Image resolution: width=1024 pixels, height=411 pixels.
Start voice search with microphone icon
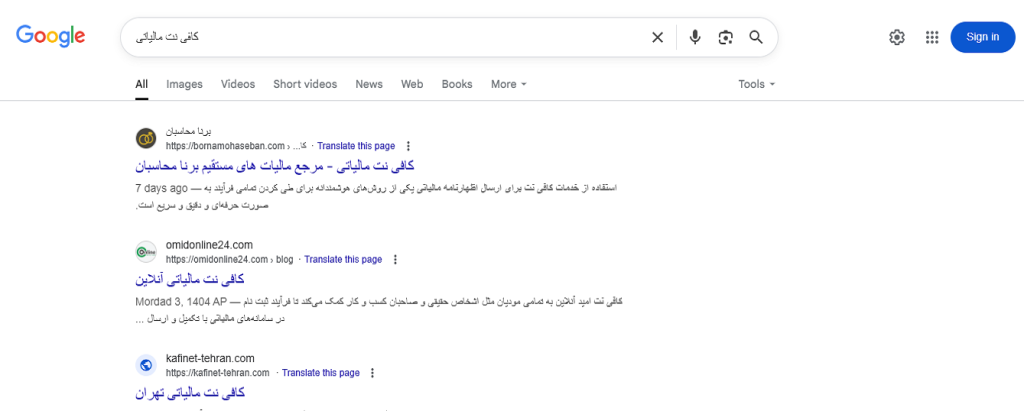[695, 37]
